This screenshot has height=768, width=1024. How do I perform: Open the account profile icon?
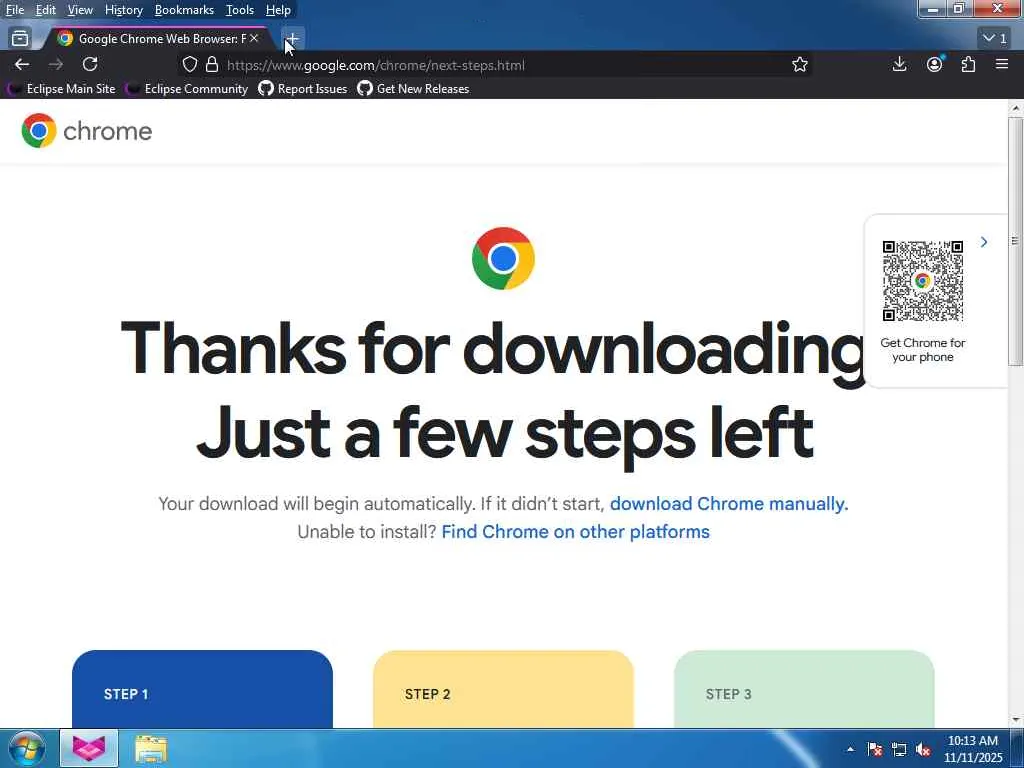click(x=935, y=64)
